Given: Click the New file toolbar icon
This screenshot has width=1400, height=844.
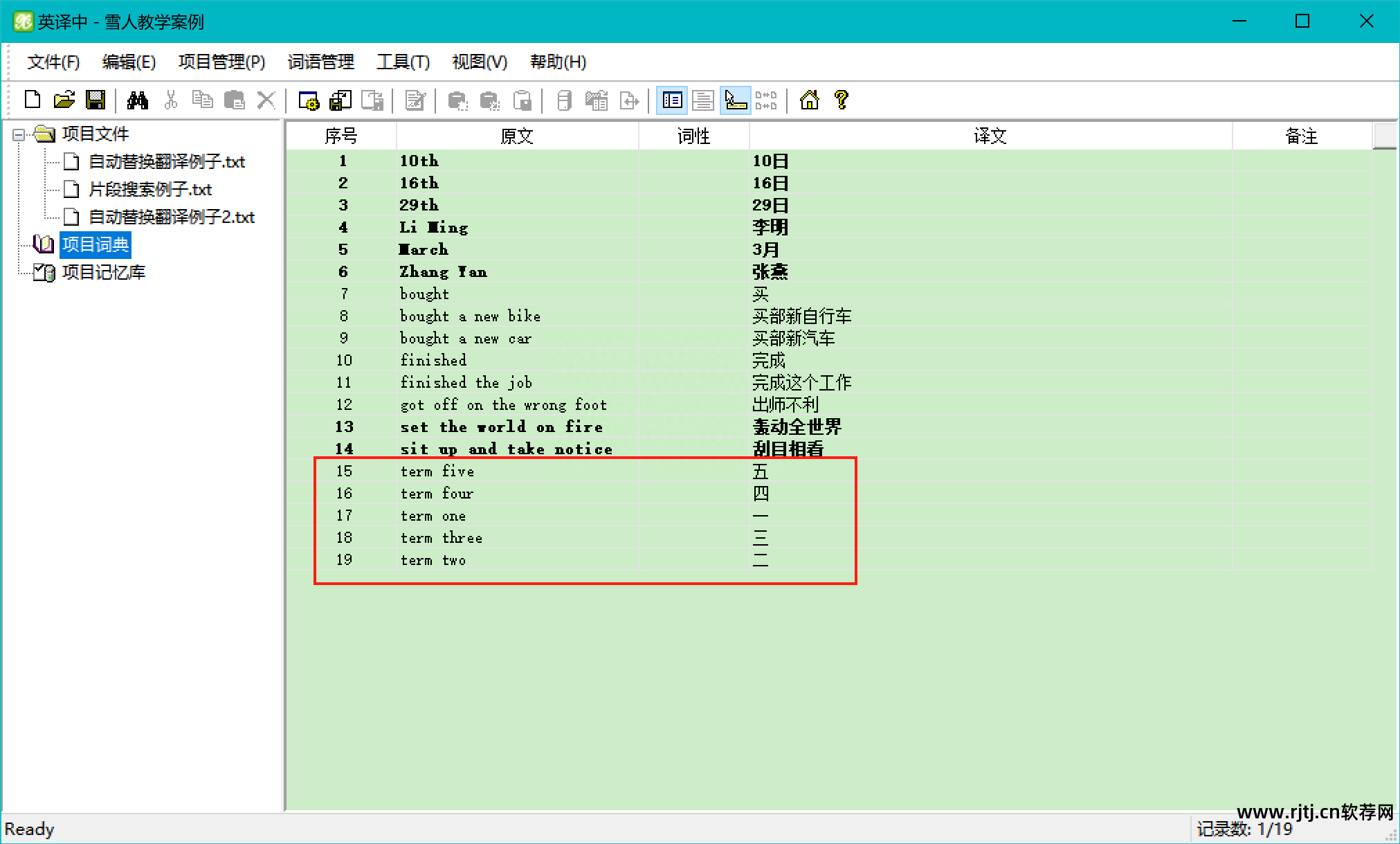Looking at the screenshot, I should coord(33,100).
